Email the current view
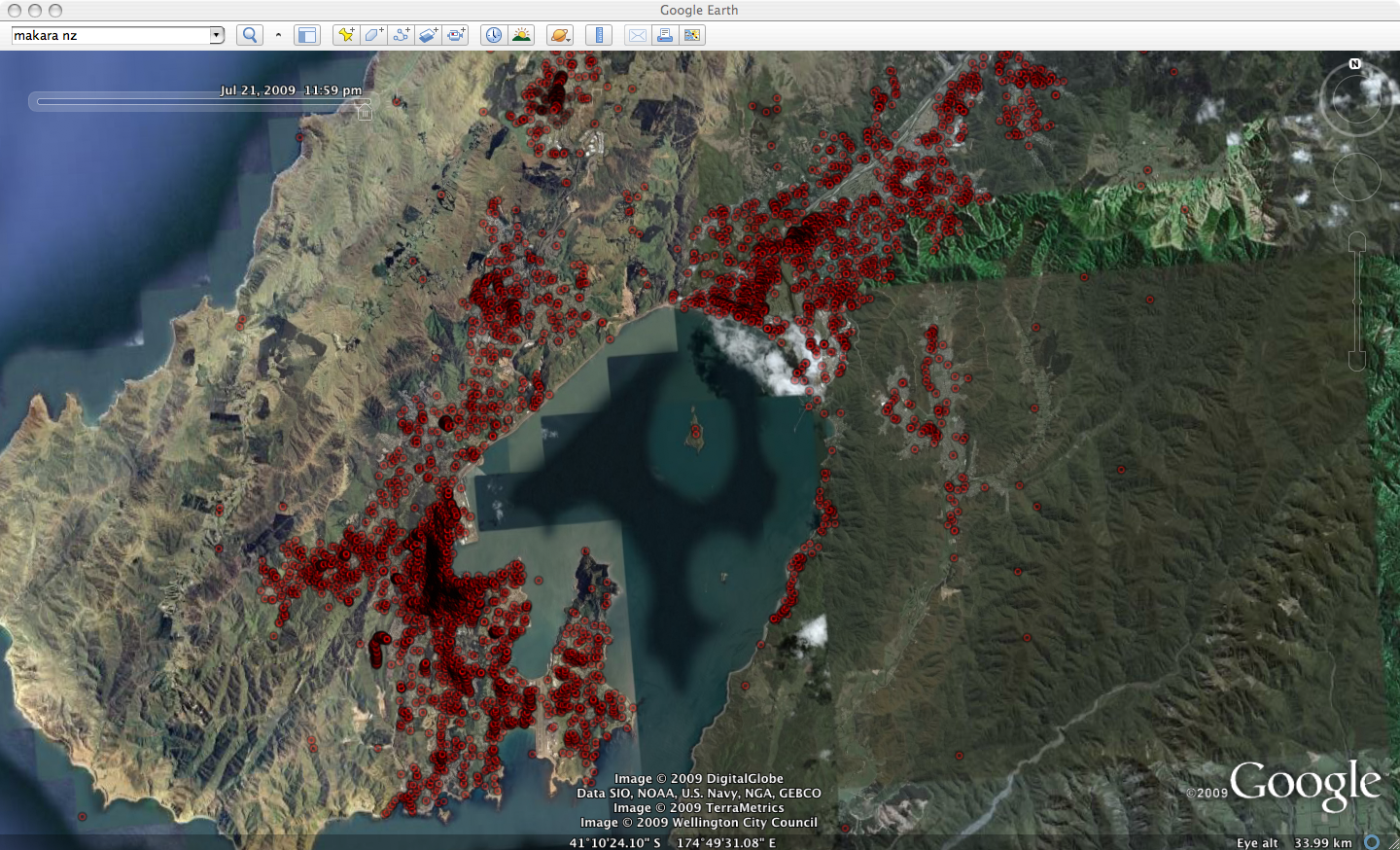1400x850 pixels. [x=637, y=35]
